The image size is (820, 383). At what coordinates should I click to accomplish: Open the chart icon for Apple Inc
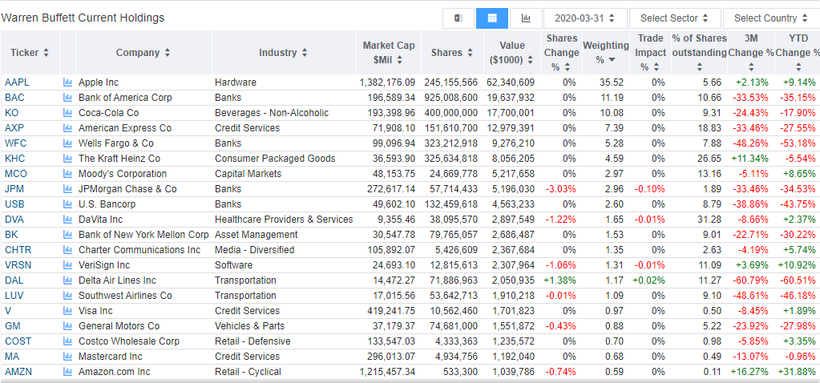point(67,82)
